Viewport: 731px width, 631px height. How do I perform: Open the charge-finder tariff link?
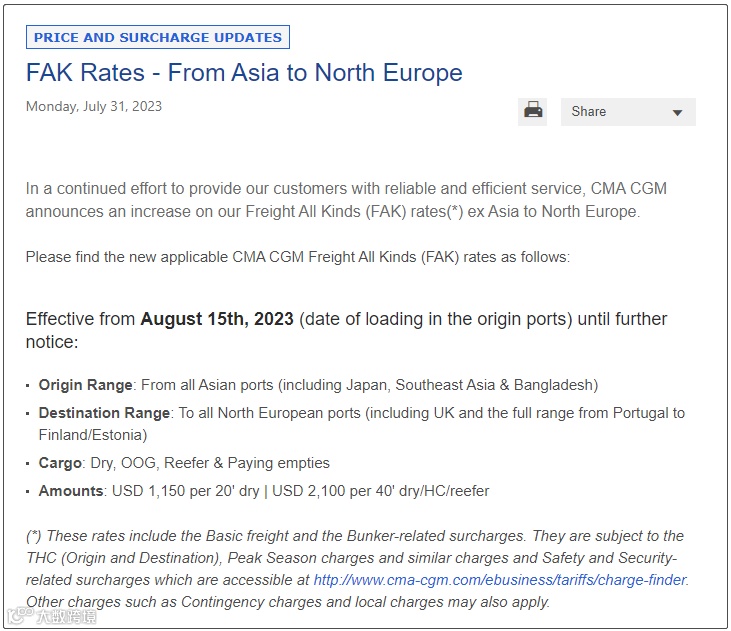click(500, 580)
